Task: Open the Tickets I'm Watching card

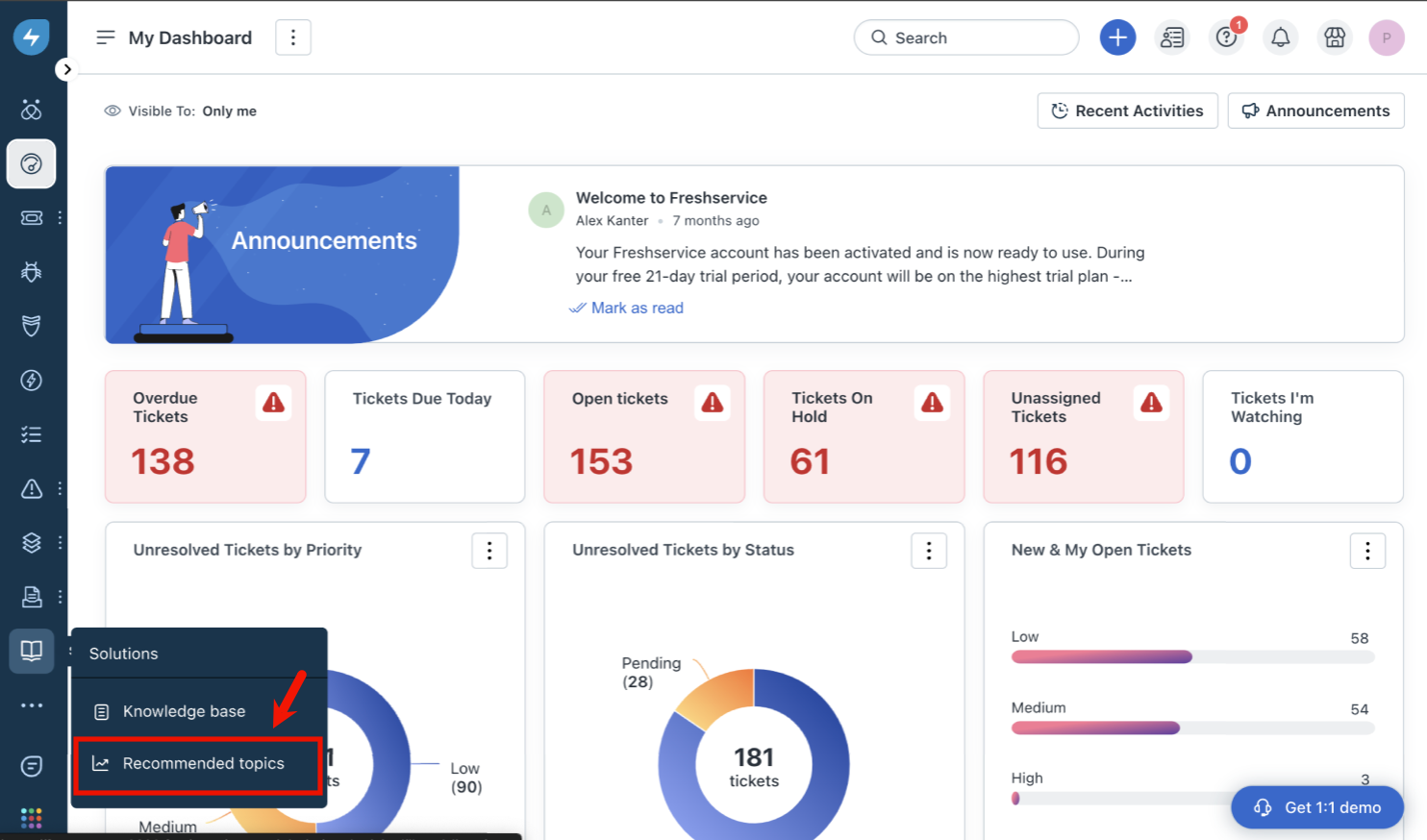Action: click(1303, 436)
